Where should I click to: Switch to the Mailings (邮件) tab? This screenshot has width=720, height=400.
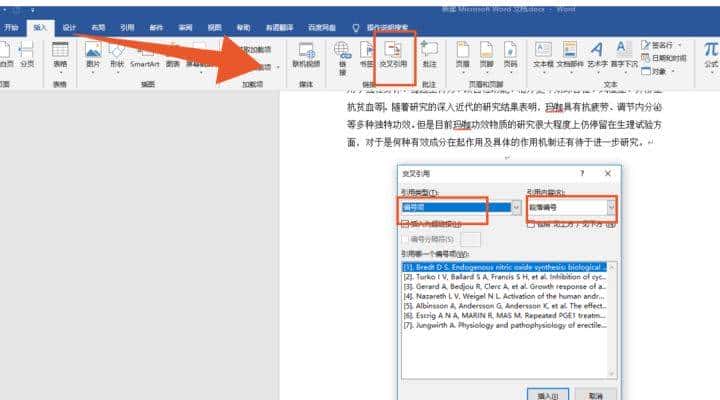point(156,28)
